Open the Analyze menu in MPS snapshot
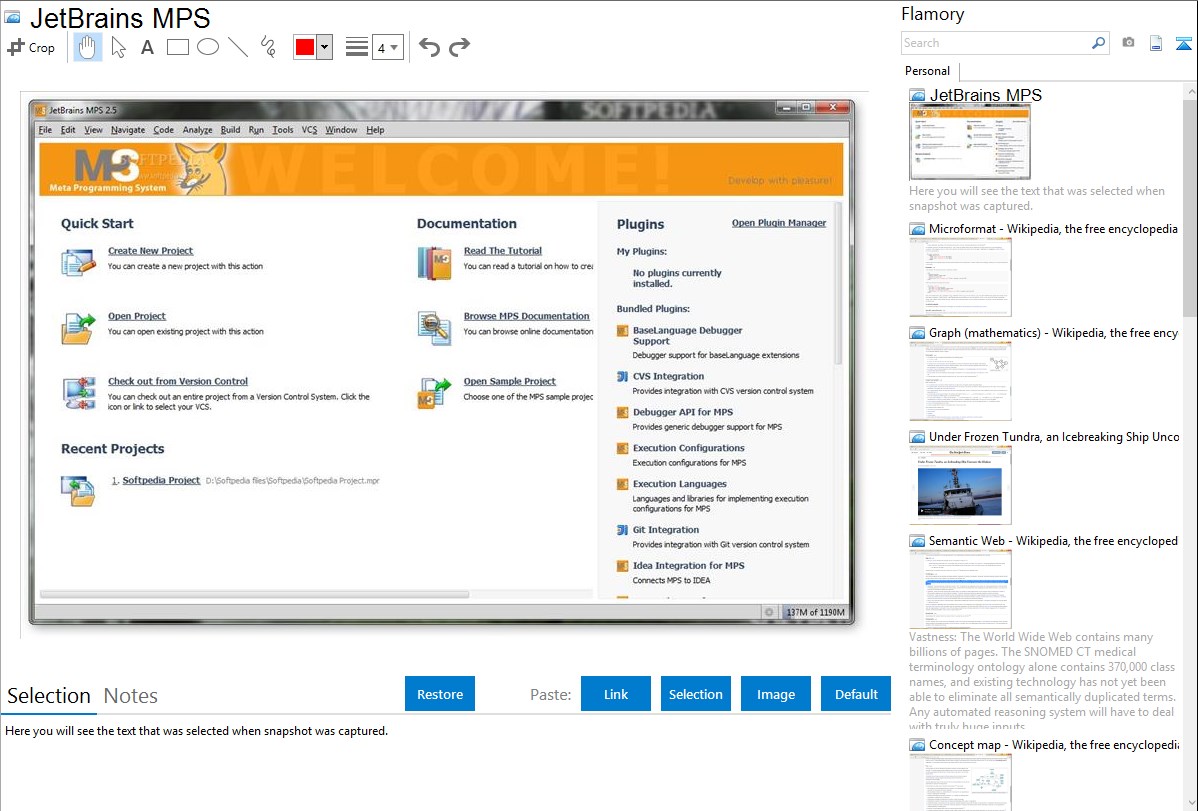The image size is (1198, 811). coord(197,130)
